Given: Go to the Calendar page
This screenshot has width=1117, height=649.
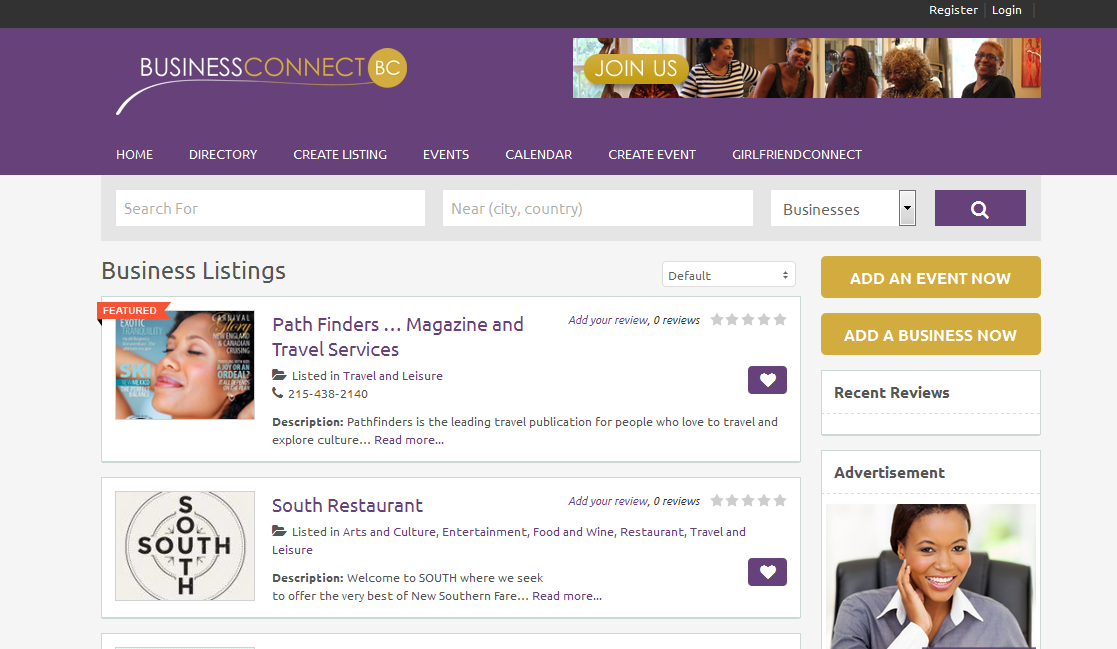Looking at the screenshot, I should tap(538, 155).
